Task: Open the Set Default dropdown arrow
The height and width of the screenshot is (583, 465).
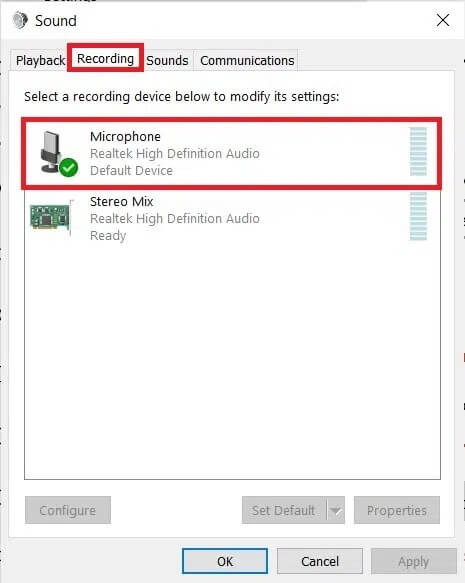Action: click(336, 510)
